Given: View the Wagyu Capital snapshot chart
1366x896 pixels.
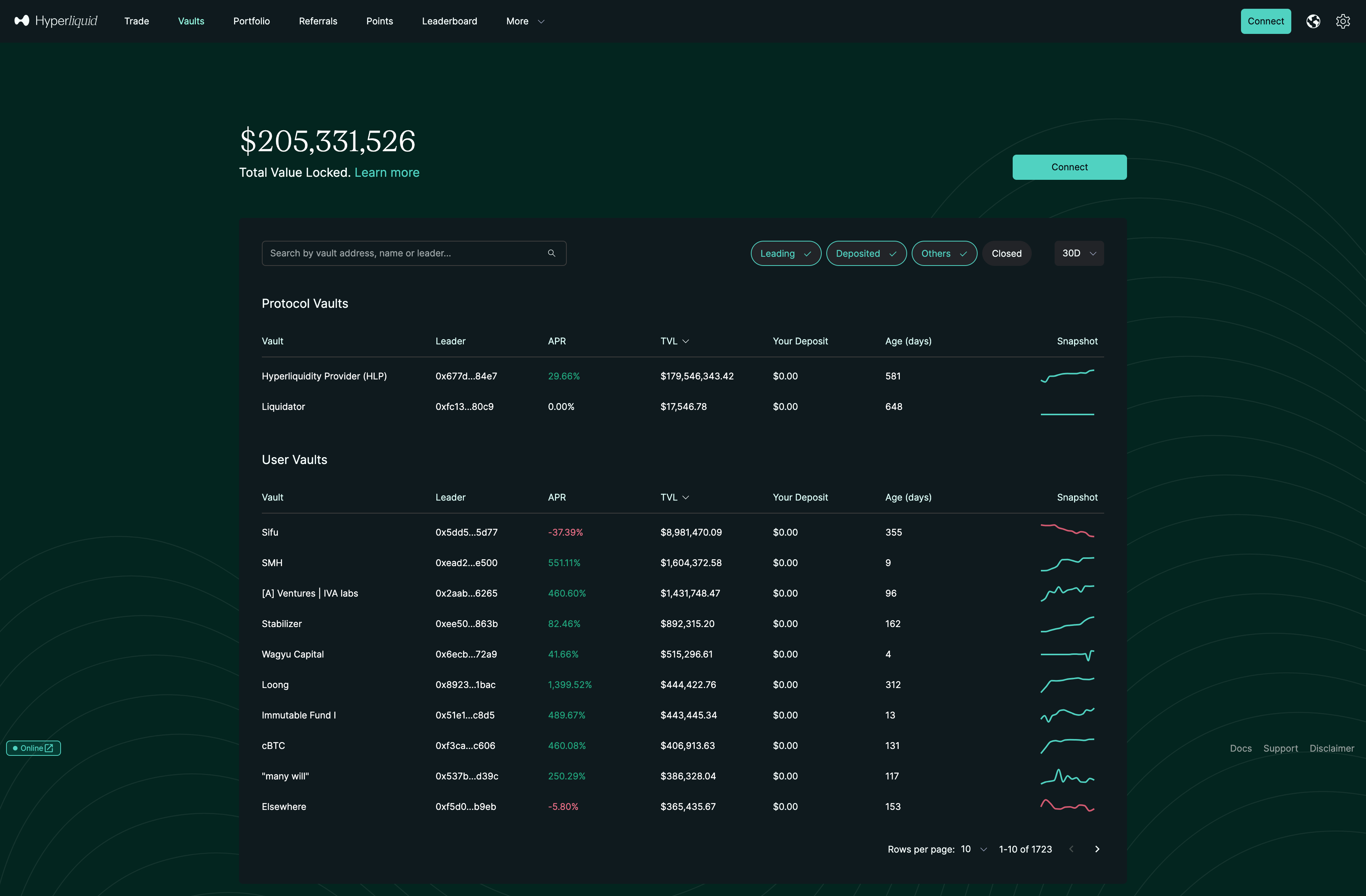Looking at the screenshot, I should pyautogui.click(x=1067, y=655).
